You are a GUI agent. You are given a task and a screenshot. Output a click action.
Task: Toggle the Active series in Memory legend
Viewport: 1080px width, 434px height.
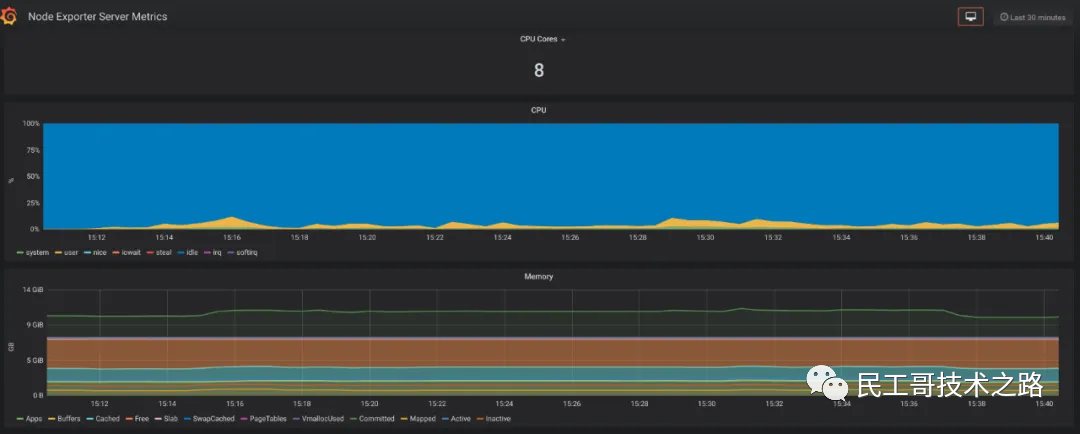click(455, 419)
